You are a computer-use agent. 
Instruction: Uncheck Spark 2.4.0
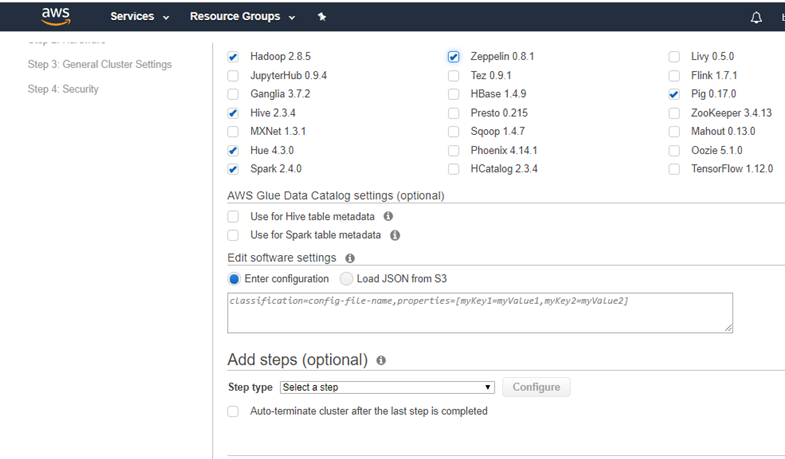click(233, 169)
